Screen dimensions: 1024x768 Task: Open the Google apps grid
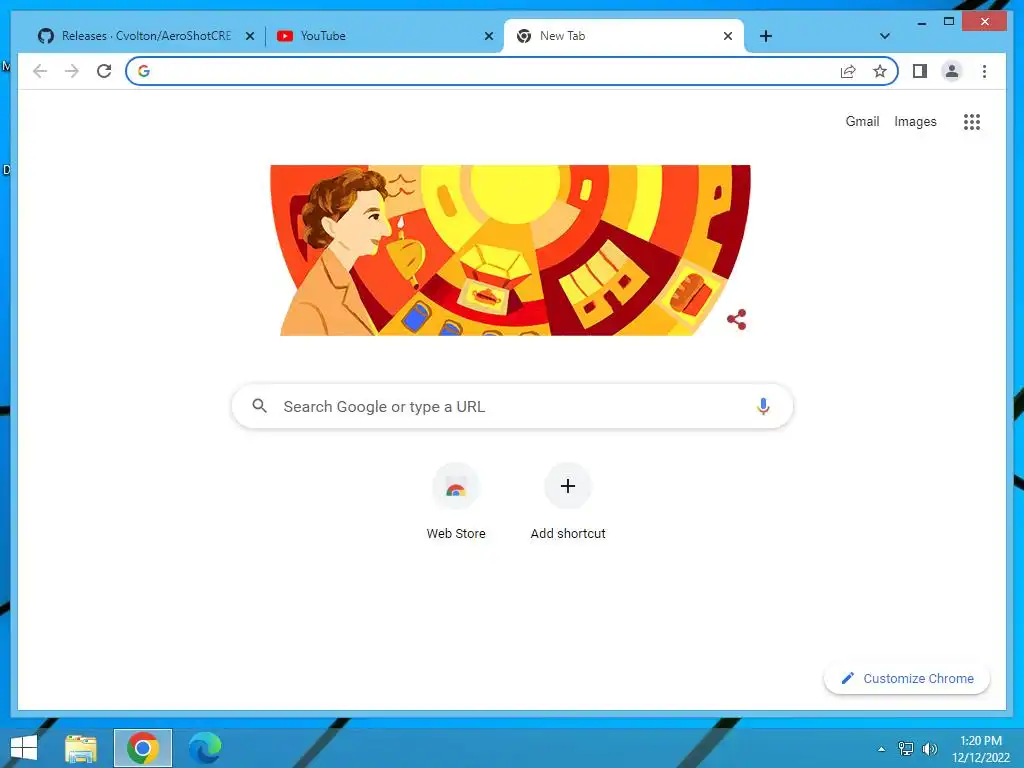click(x=972, y=121)
